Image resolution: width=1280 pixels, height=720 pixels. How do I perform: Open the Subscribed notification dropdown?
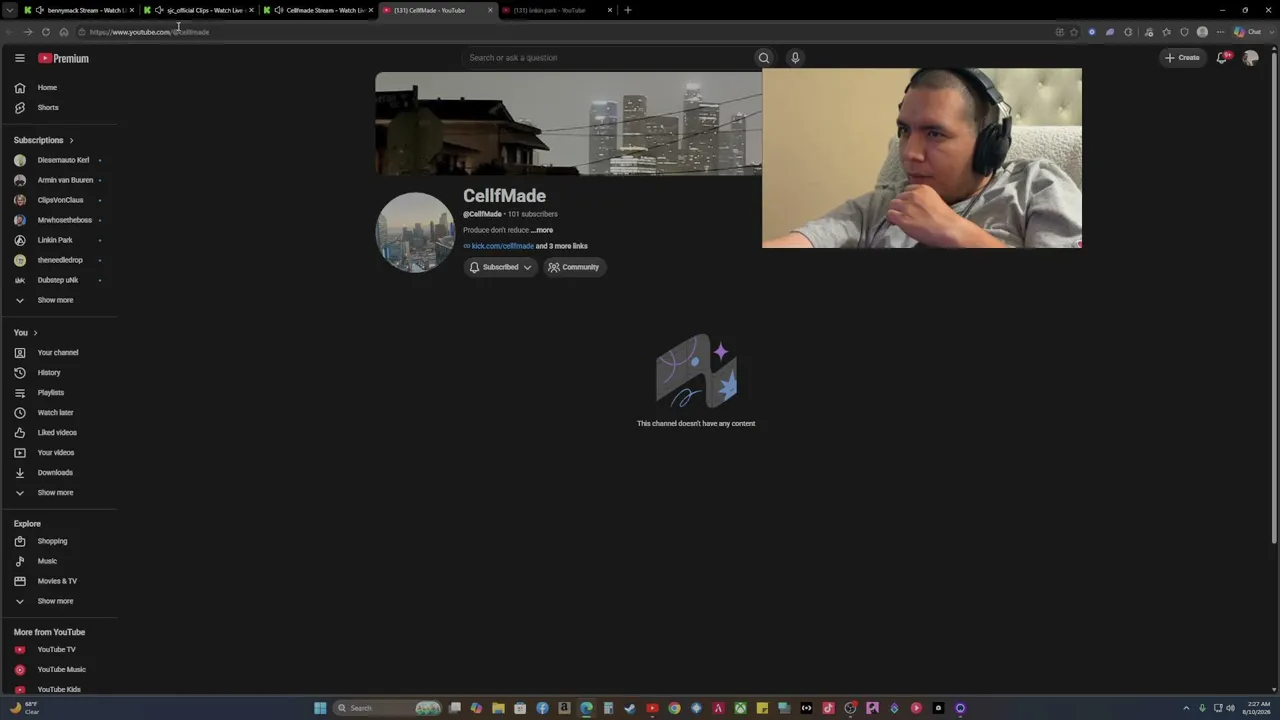pos(500,267)
